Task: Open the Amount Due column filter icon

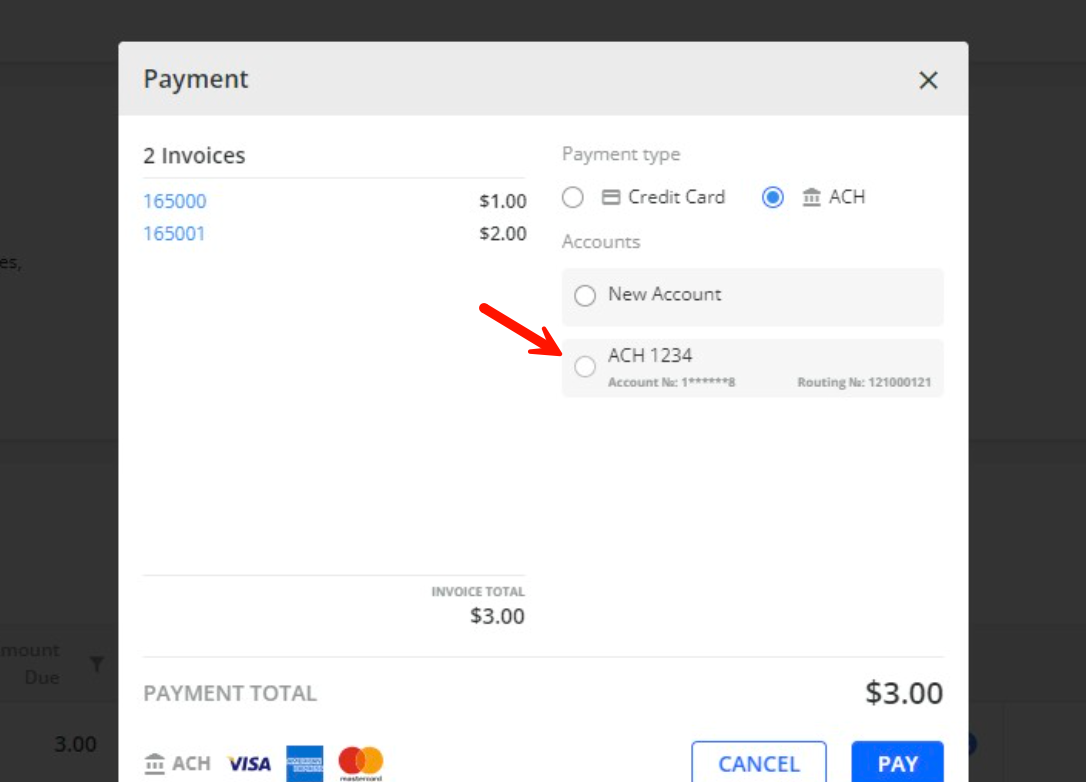Action: (97, 664)
